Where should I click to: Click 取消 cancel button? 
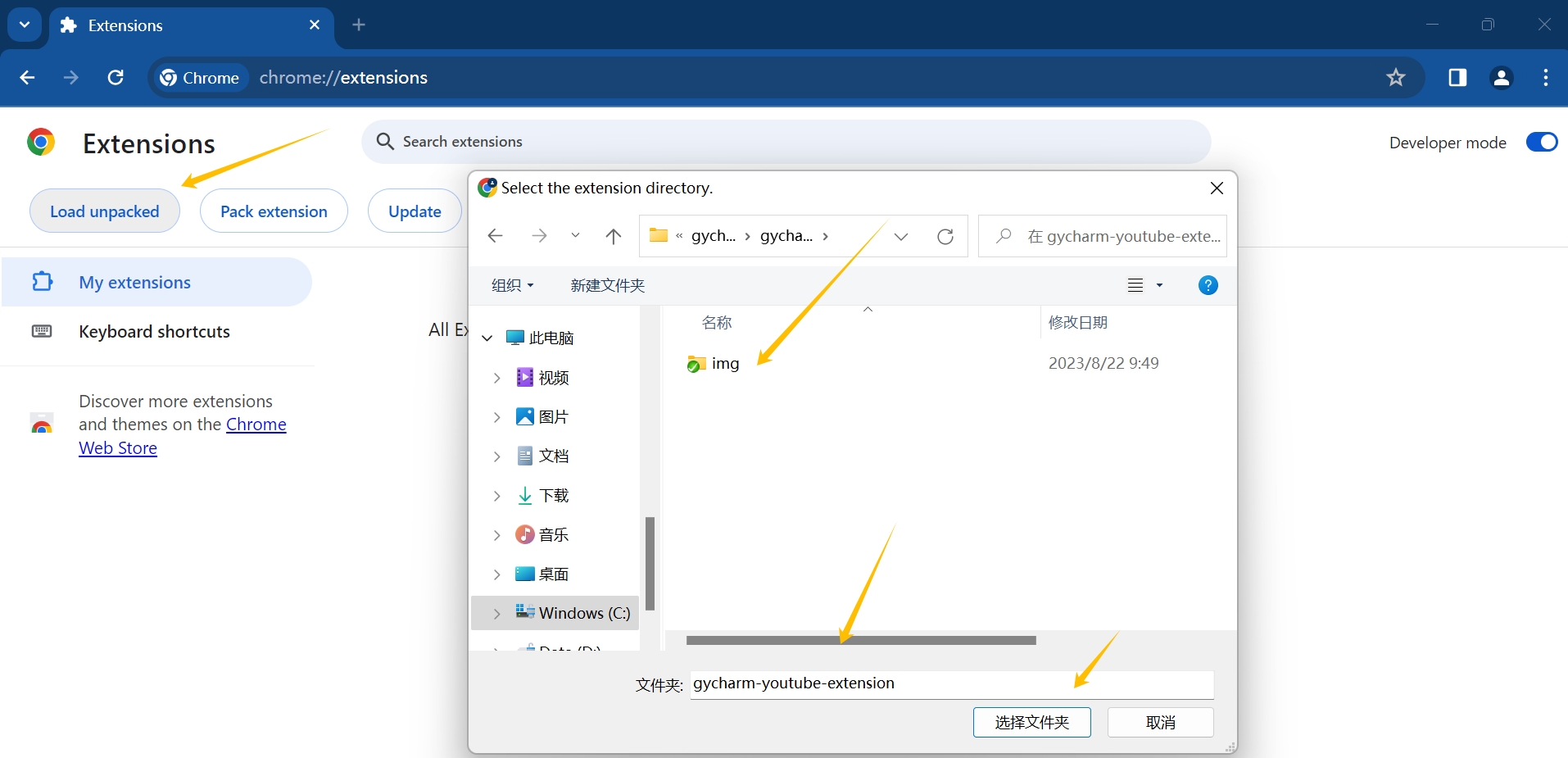tap(1161, 722)
